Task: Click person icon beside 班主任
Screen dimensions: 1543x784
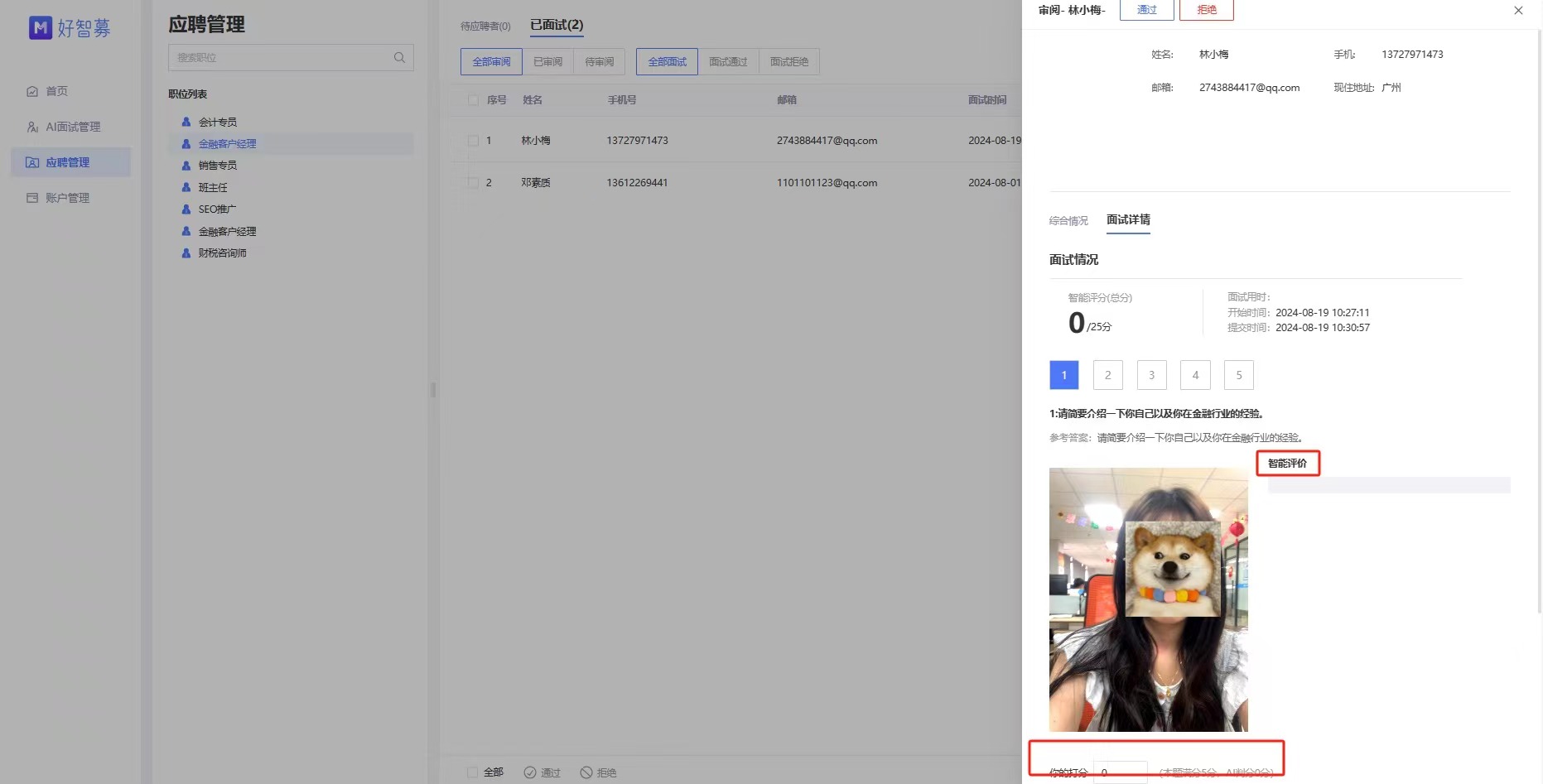Action: [x=186, y=187]
